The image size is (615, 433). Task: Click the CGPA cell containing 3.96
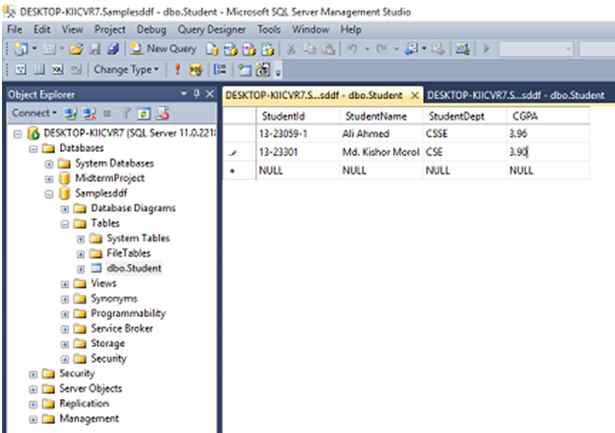(548, 134)
